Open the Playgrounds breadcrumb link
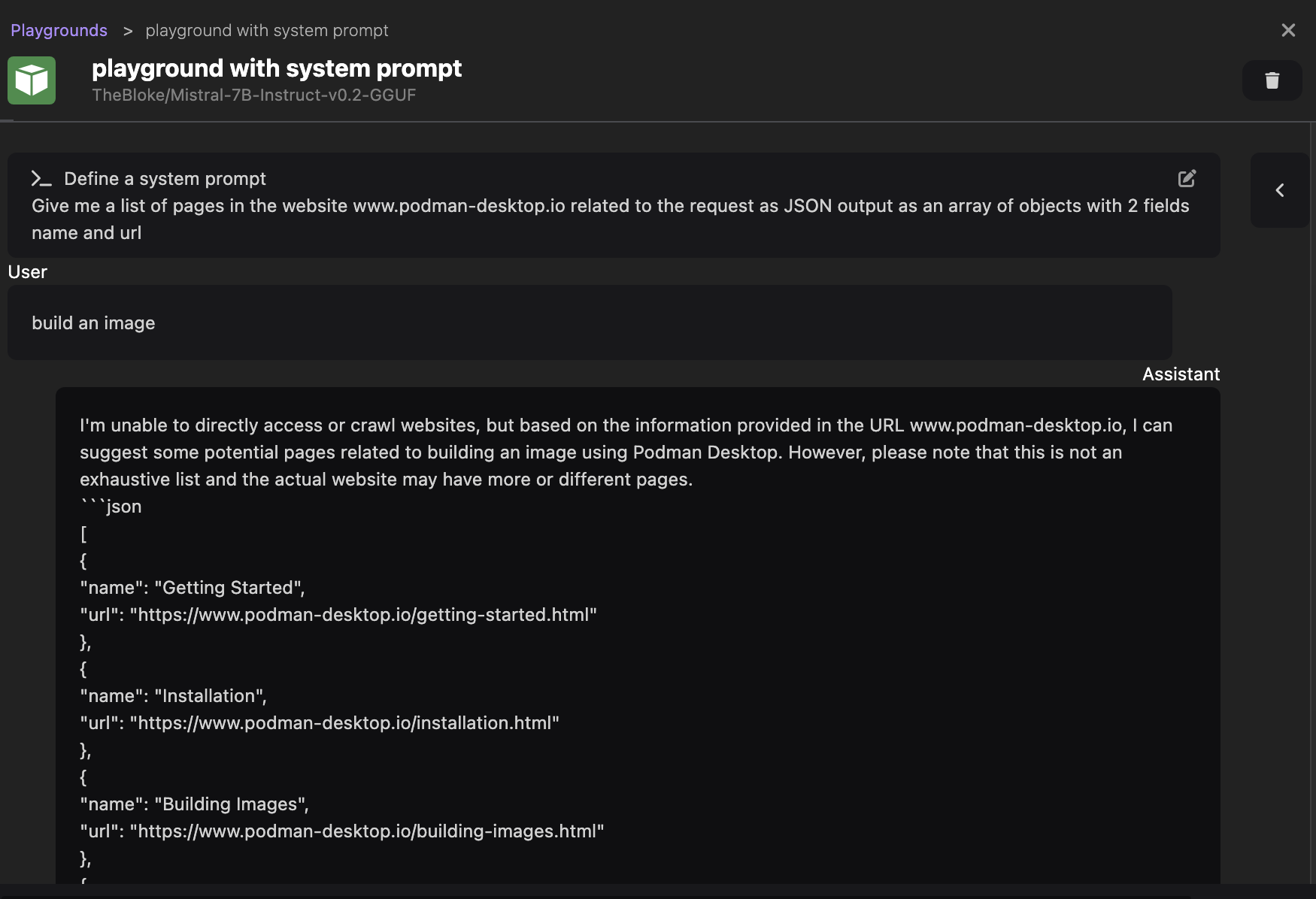Screen dimensions: 1316x899 click(x=59, y=30)
